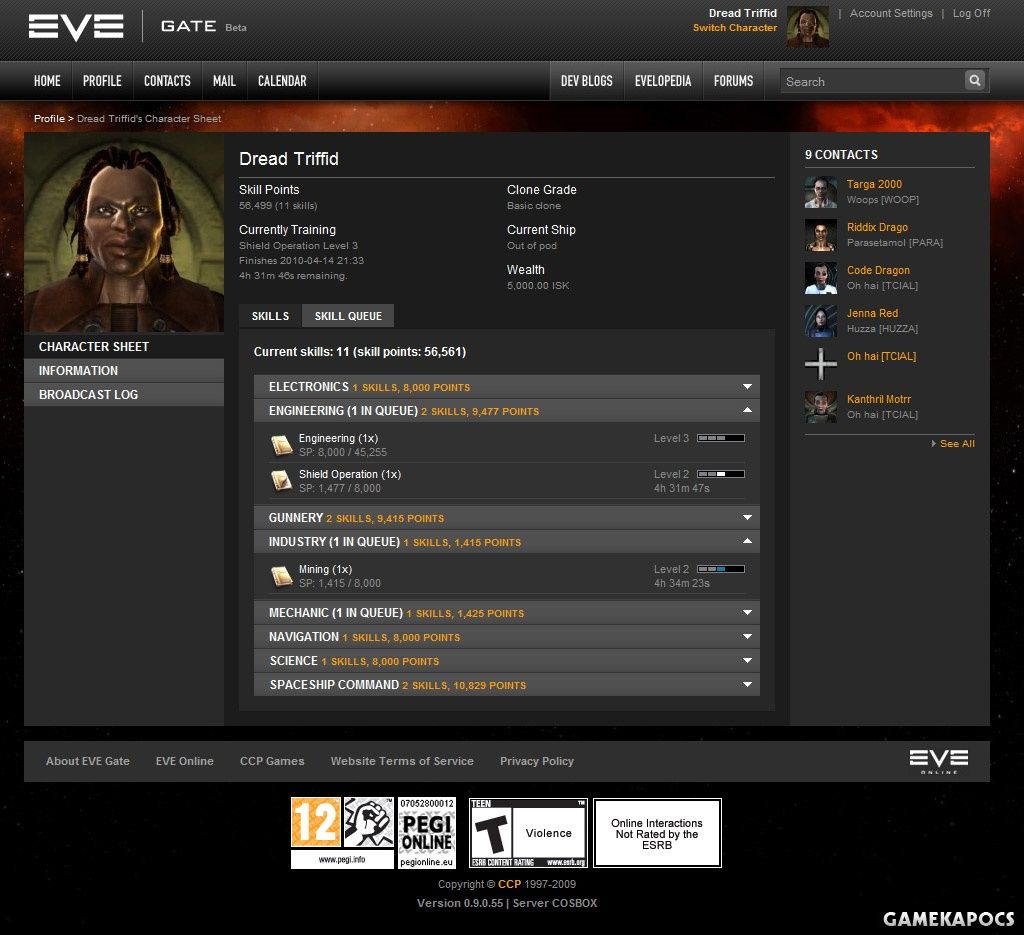This screenshot has width=1024, height=935.
Task: Open the Calendar menu item
Action: [x=282, y=81]
